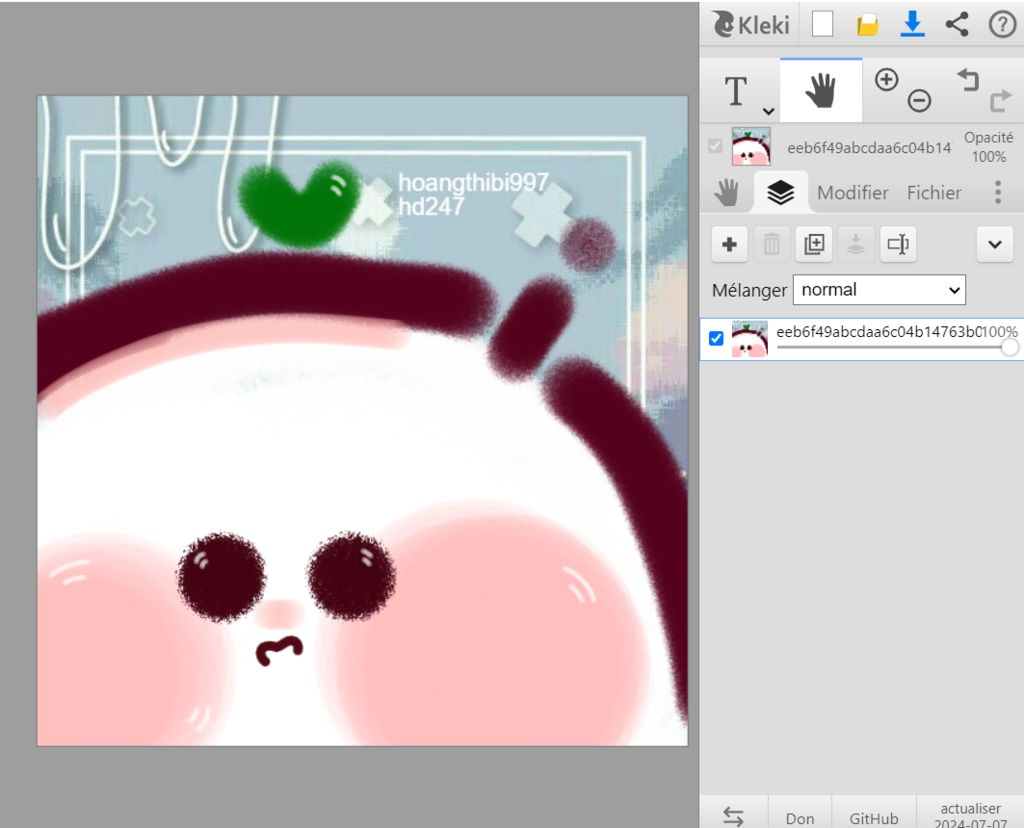The height and width of the screenshot is (828, 1024).
Task: Download the image with the blue arrow
Action: coord(912,25)
